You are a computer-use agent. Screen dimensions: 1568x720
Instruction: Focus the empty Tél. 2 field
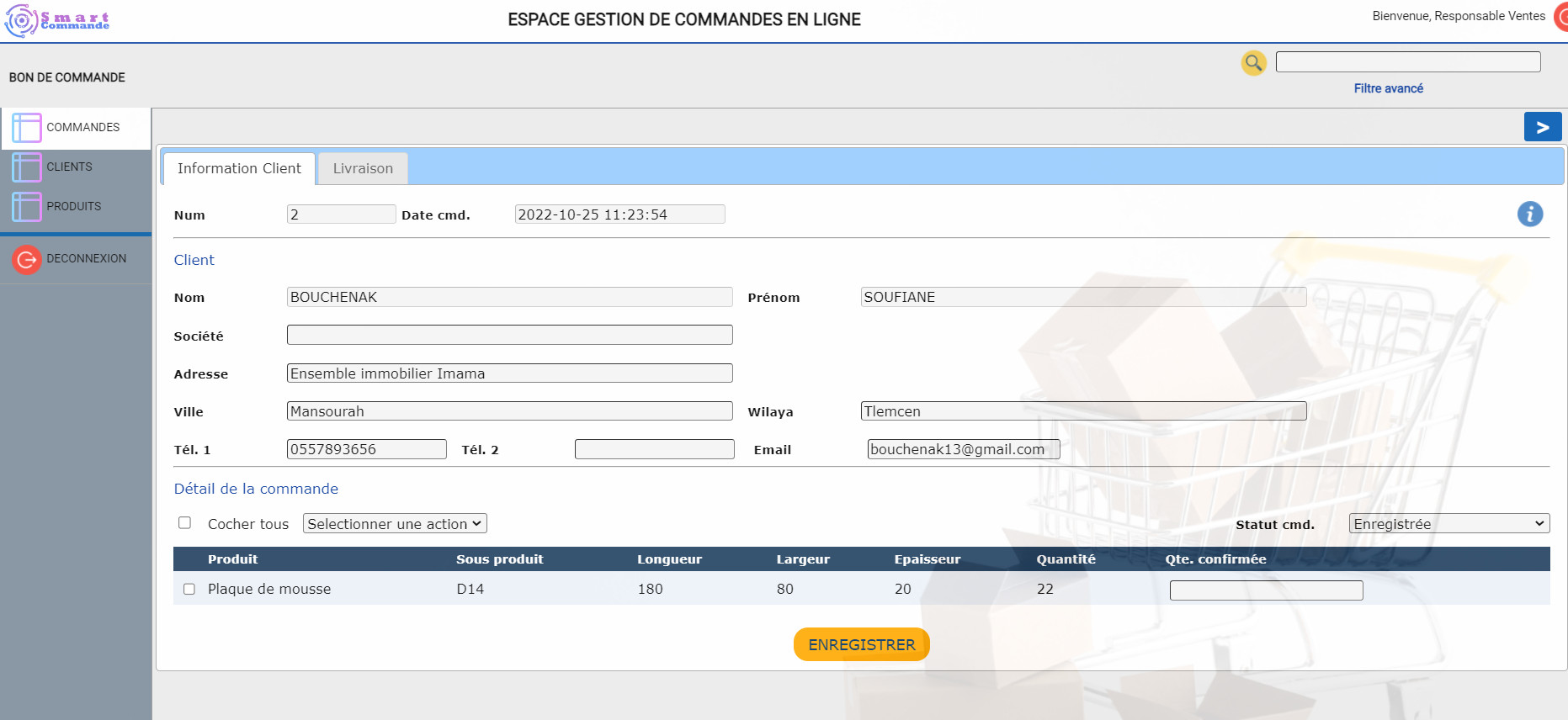click(x=654, y=449)
